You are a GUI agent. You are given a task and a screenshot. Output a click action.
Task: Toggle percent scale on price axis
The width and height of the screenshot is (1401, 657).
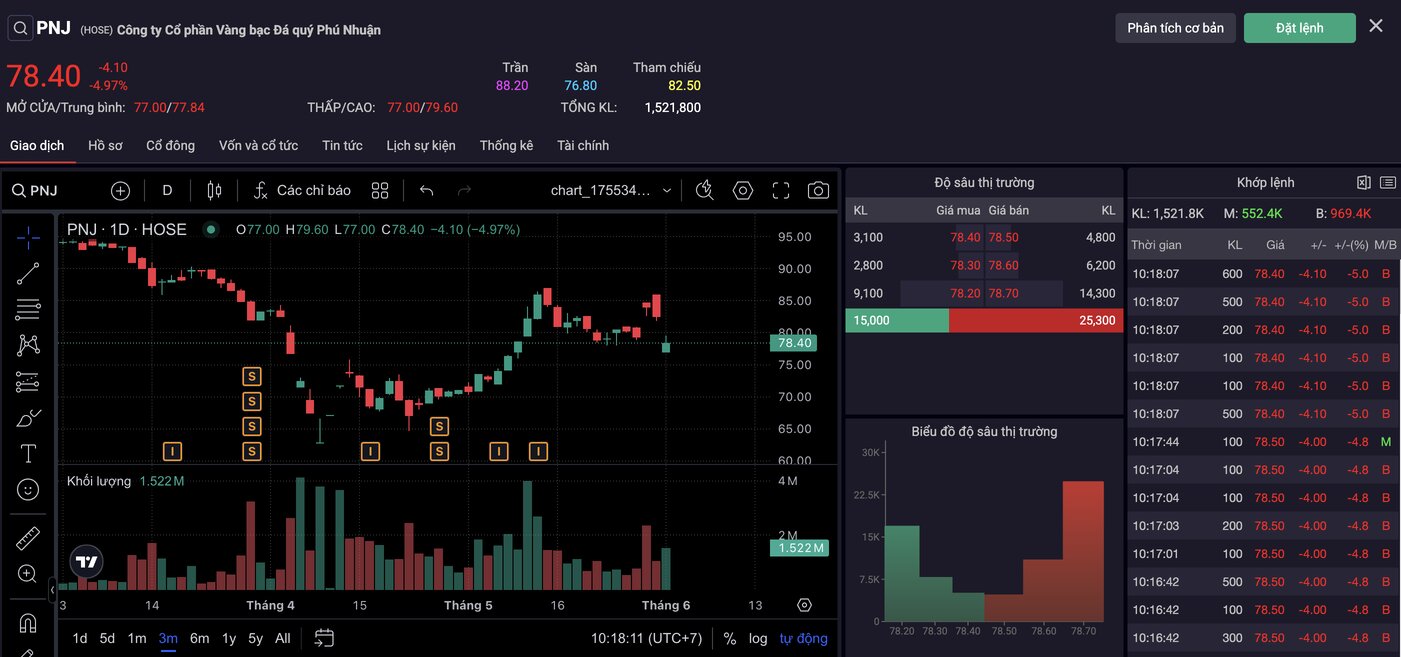tap(730, 638)
